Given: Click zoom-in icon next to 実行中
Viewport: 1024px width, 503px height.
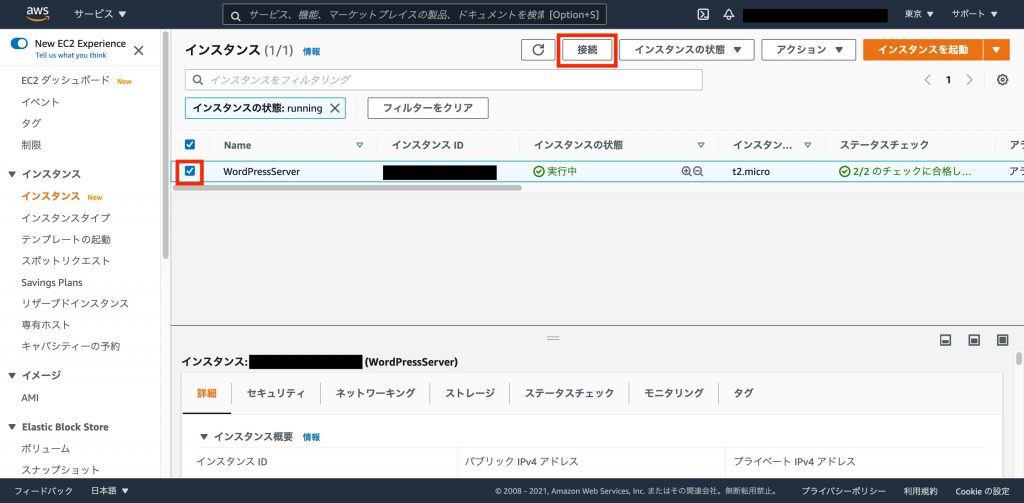Looking at the screenshot, I should [686, 172].
